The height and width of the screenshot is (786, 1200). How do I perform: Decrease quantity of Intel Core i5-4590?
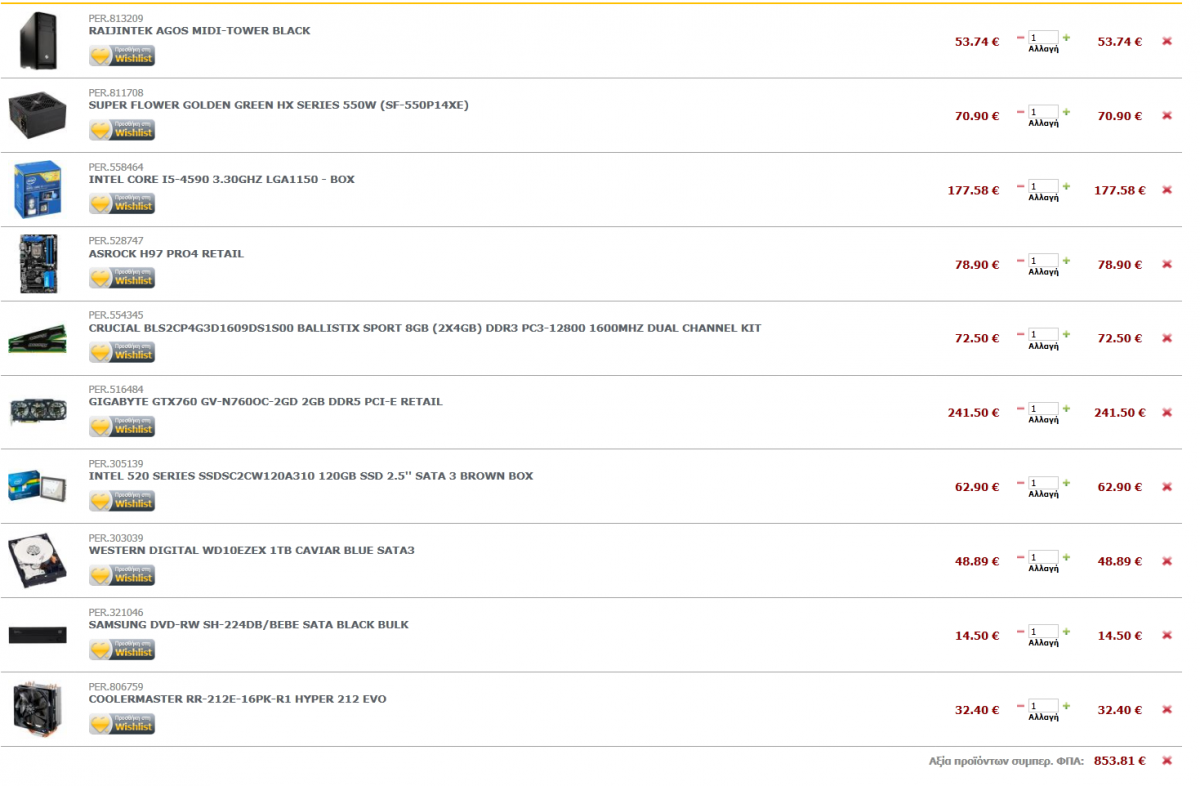pyautogui.click(x=1021, y=186)
